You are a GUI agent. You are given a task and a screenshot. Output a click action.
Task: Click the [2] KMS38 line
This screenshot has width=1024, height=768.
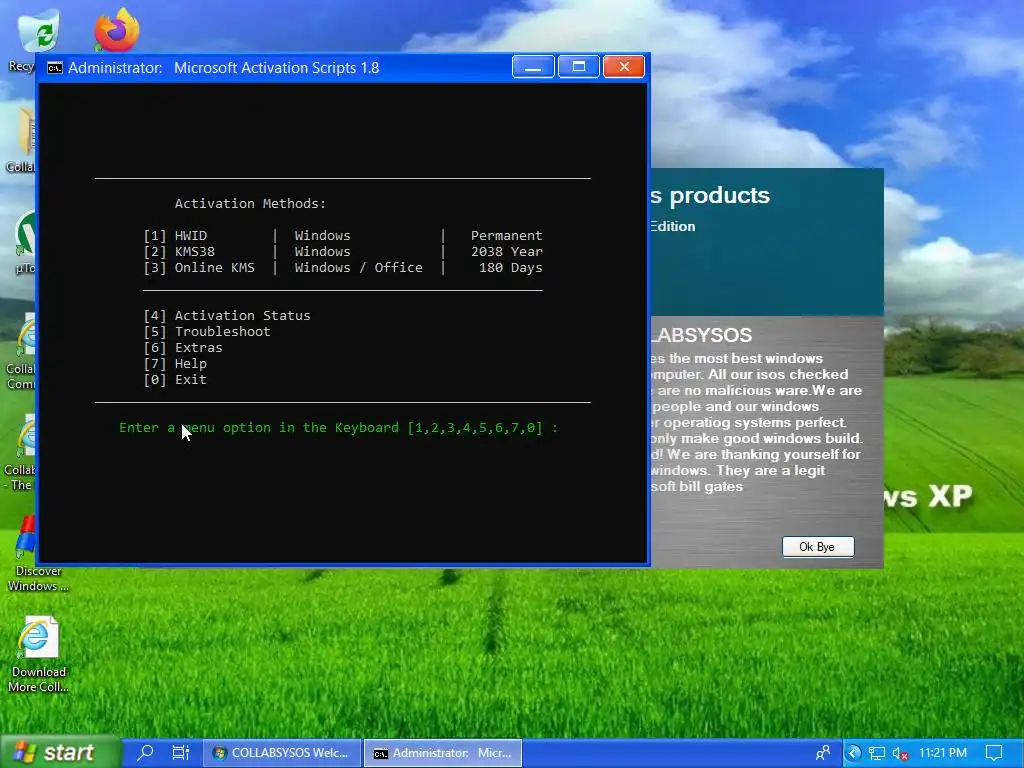(x=343, y=251)
